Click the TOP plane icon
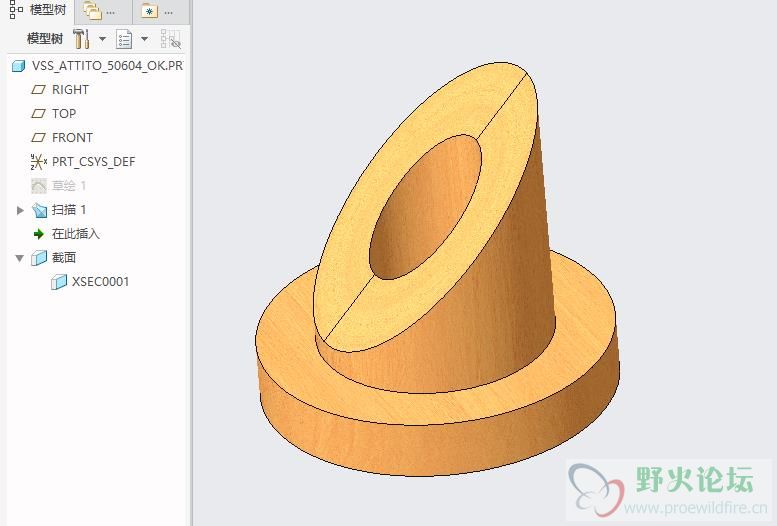777x526 pixels. click(x=38, y=114)
